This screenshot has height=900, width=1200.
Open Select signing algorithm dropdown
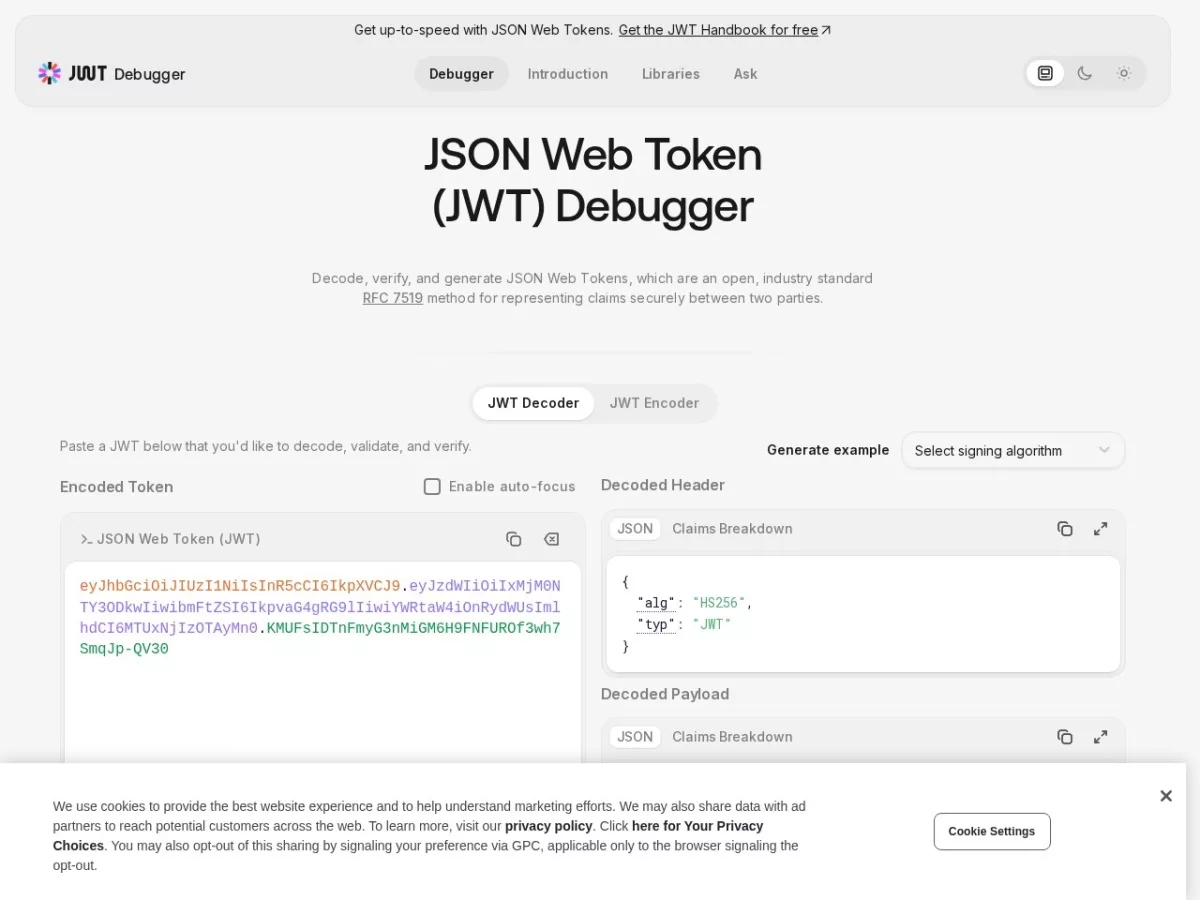click(x=1013, y=451)
